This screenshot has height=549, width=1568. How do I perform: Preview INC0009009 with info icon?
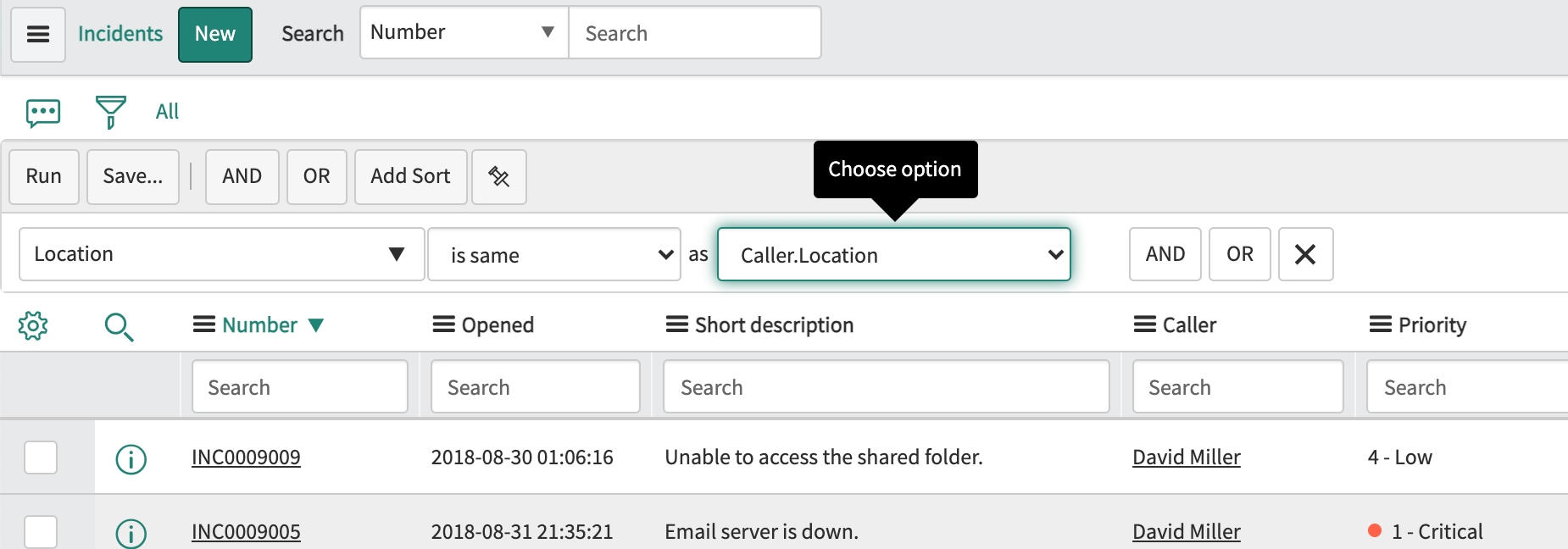[x=131, y=459]
